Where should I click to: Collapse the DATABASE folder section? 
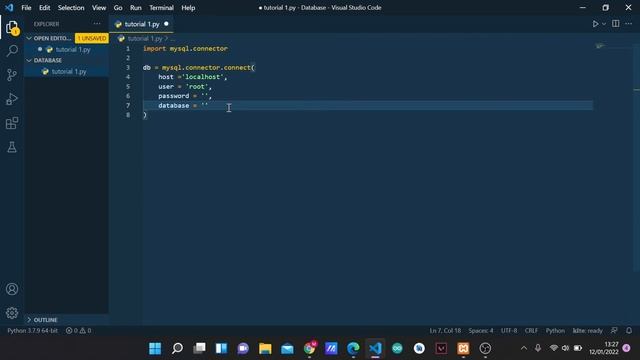tap(29, 60)
